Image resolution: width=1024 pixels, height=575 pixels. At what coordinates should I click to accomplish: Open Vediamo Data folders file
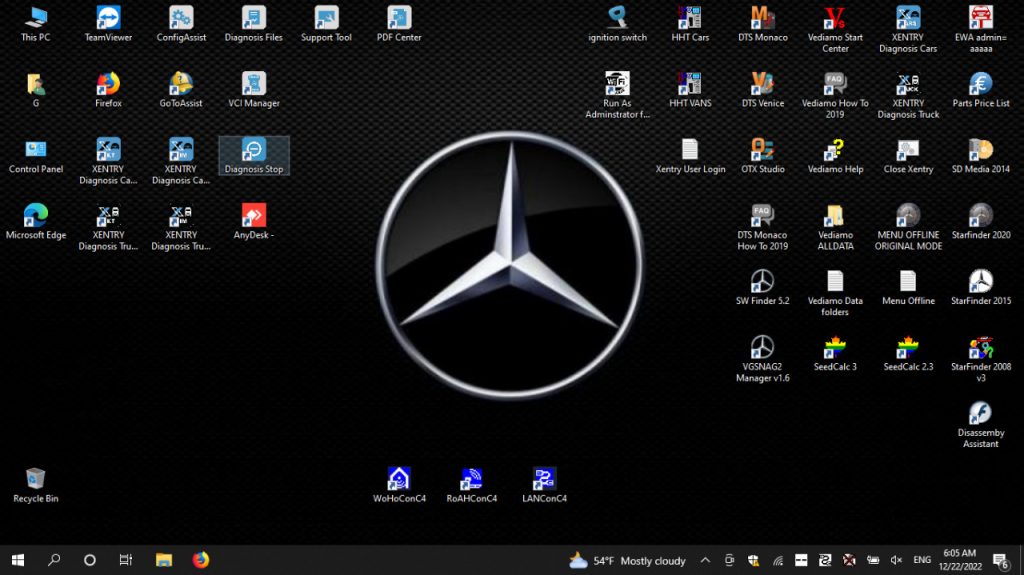pos(835,293)
